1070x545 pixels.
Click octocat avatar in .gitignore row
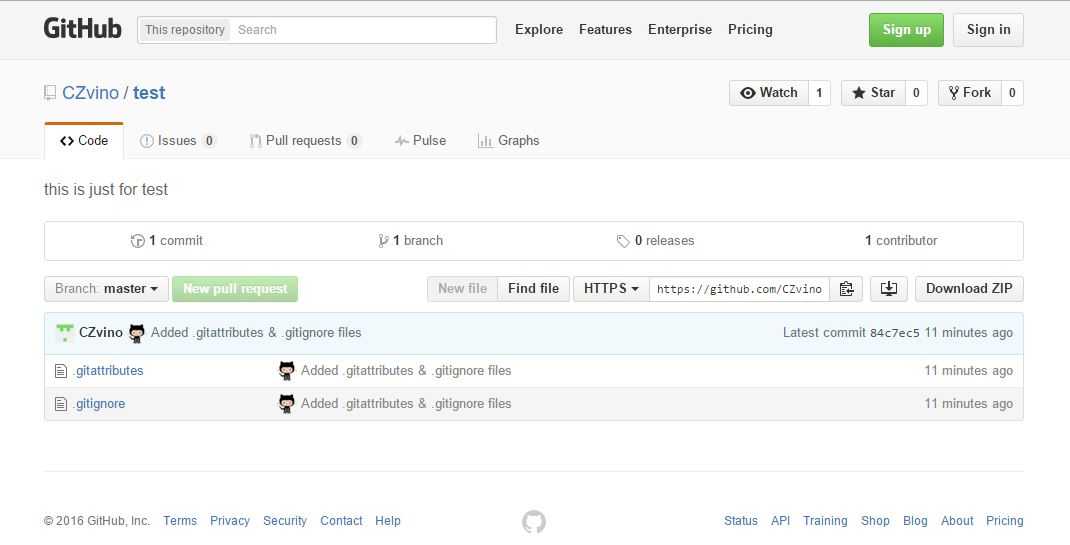(x=287, y=404)
